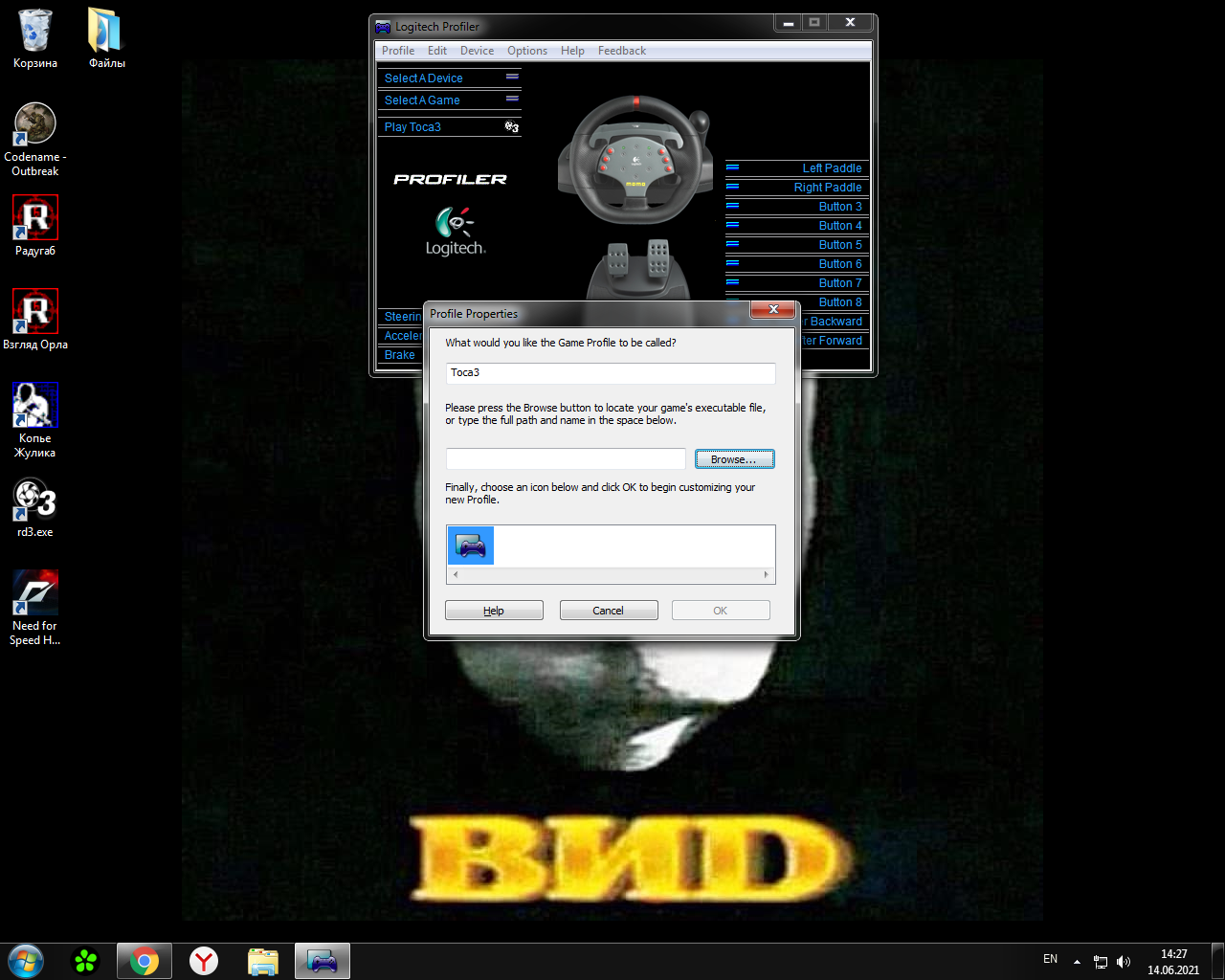Click the Show Desktop strip

point(1218,962)
